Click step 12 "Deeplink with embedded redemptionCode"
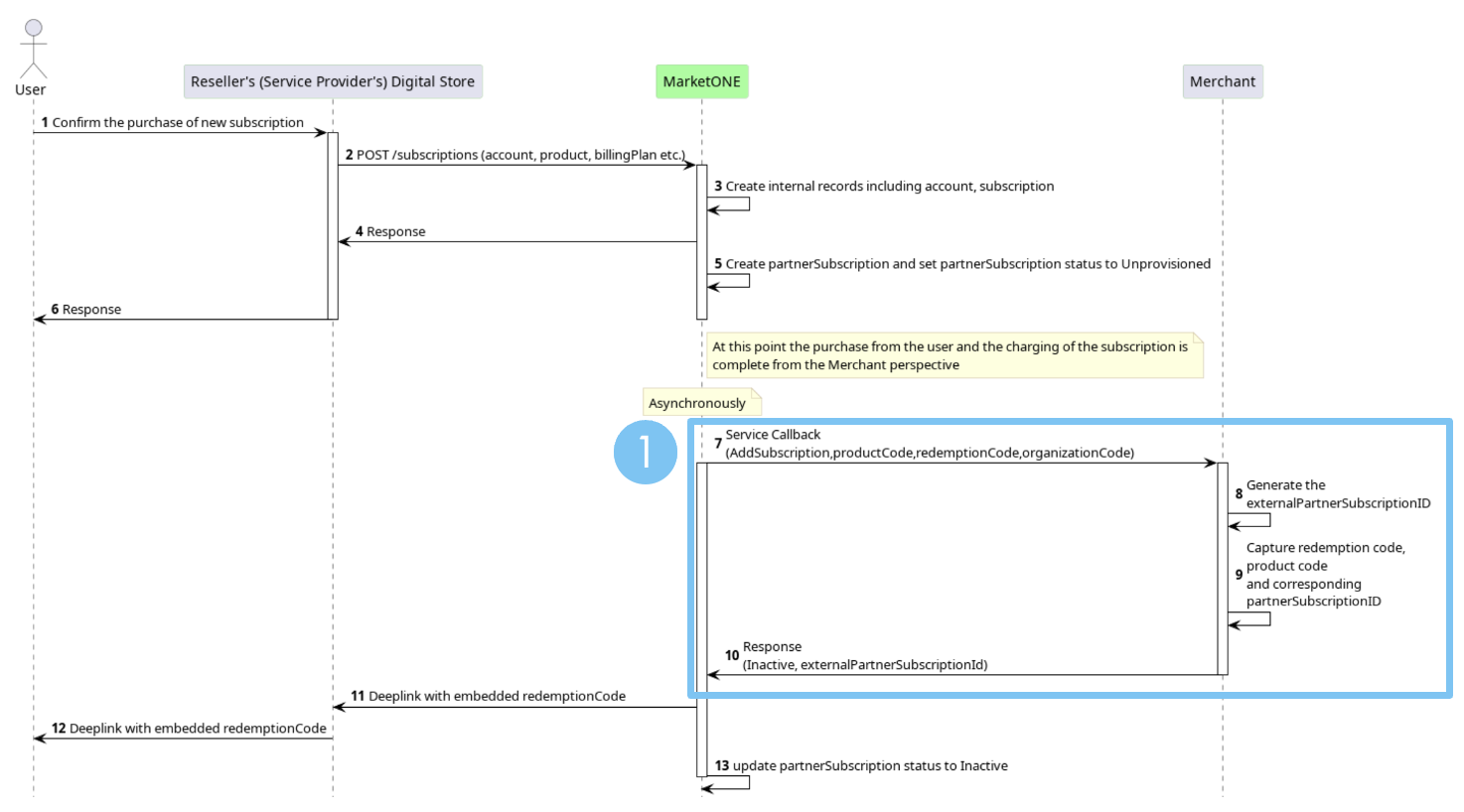The height and width of the screenshot is (812, 1464). (198, 729)
